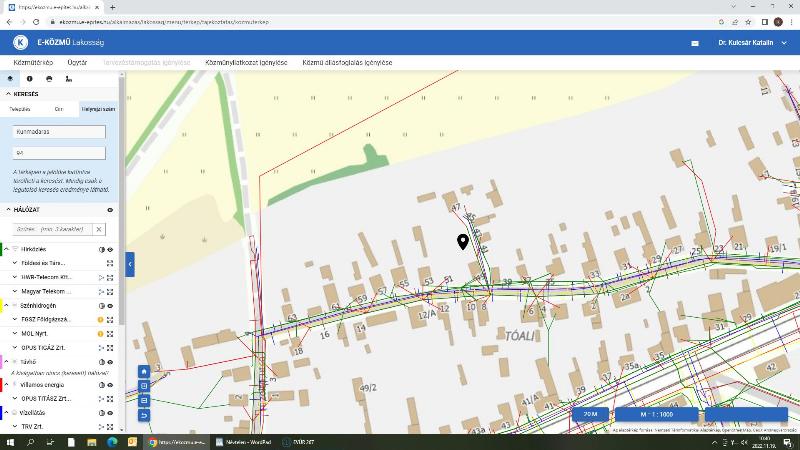
Task: Open File Explorer from the taskbar
Action: 91,442
